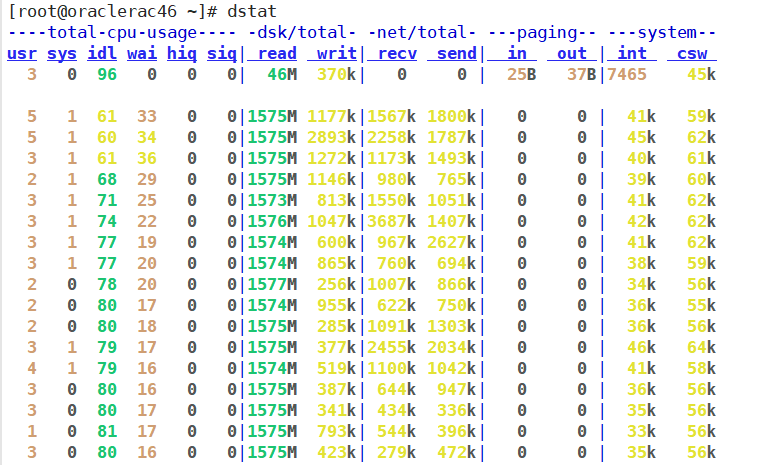Select the 947k send value
Image resolution: width=780 pixels, height=465 pixels.
pos(457,389)
